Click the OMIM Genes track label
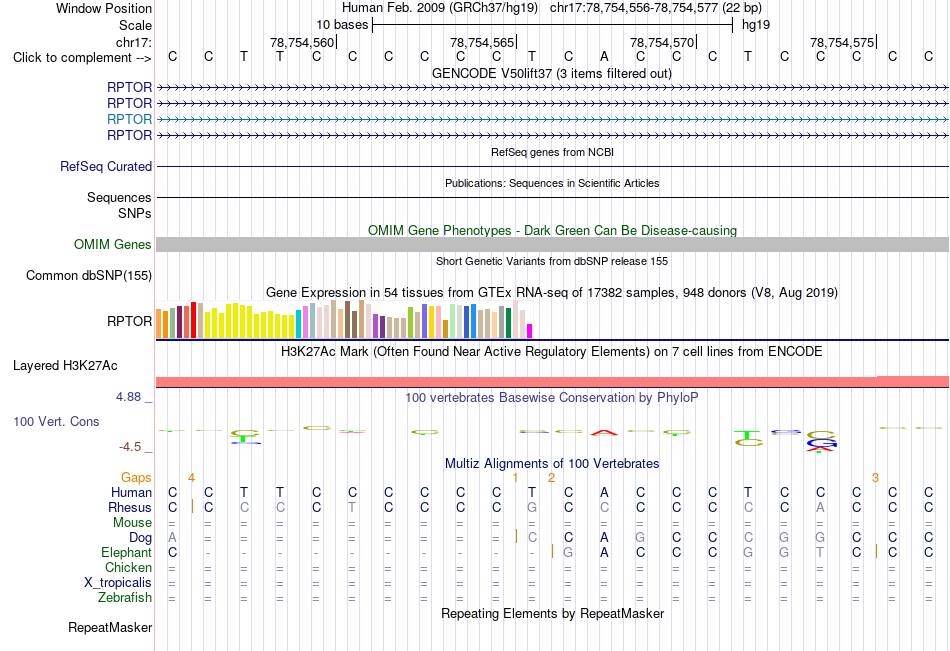This screenshot has height=651, width=950. [x=112, y=244]
